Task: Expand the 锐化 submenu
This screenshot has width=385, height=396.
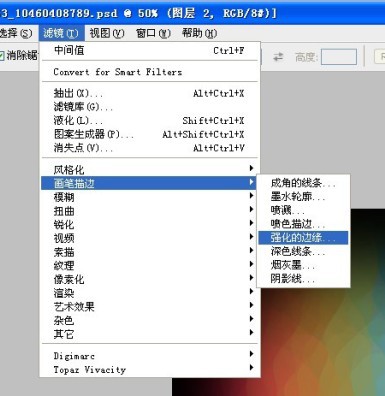Action: coord(149,224)
